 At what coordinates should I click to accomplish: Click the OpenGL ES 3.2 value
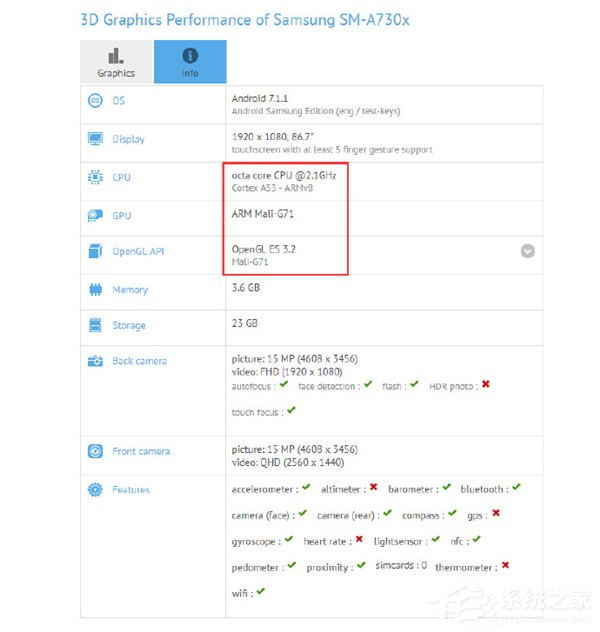pos(264,249)
